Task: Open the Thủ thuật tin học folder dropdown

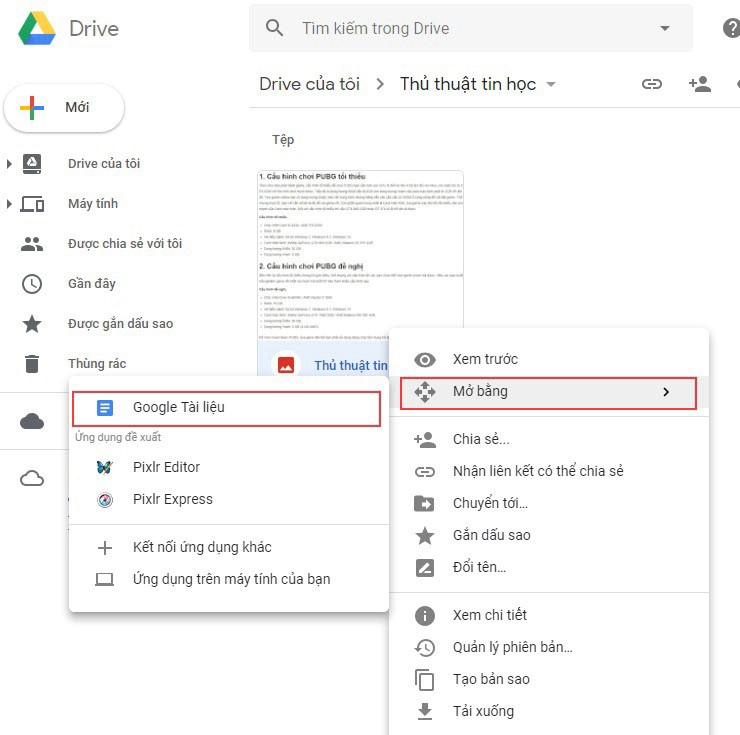Action: tap(551, 85)
